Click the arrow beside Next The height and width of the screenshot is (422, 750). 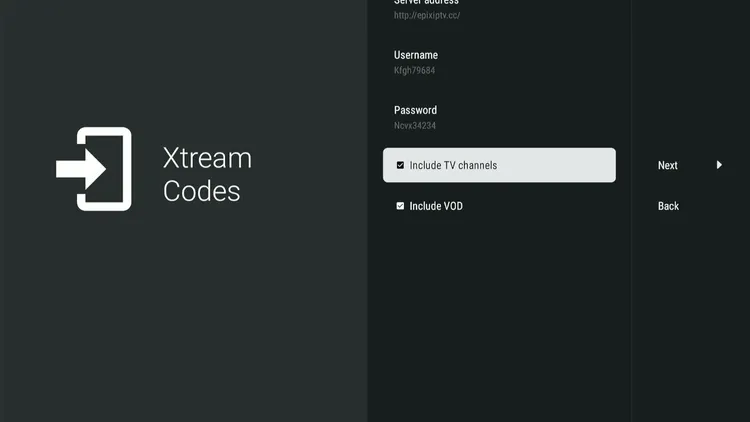coord(719,165)
